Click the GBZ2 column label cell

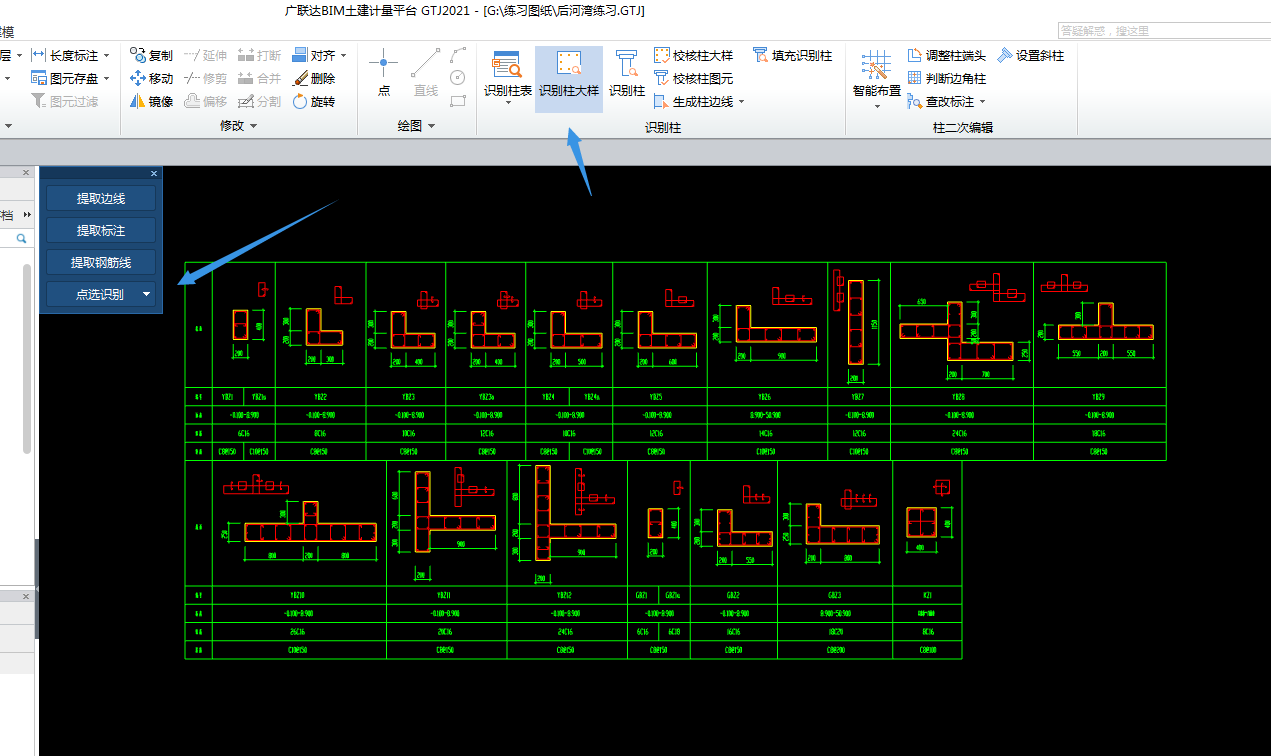733,595
